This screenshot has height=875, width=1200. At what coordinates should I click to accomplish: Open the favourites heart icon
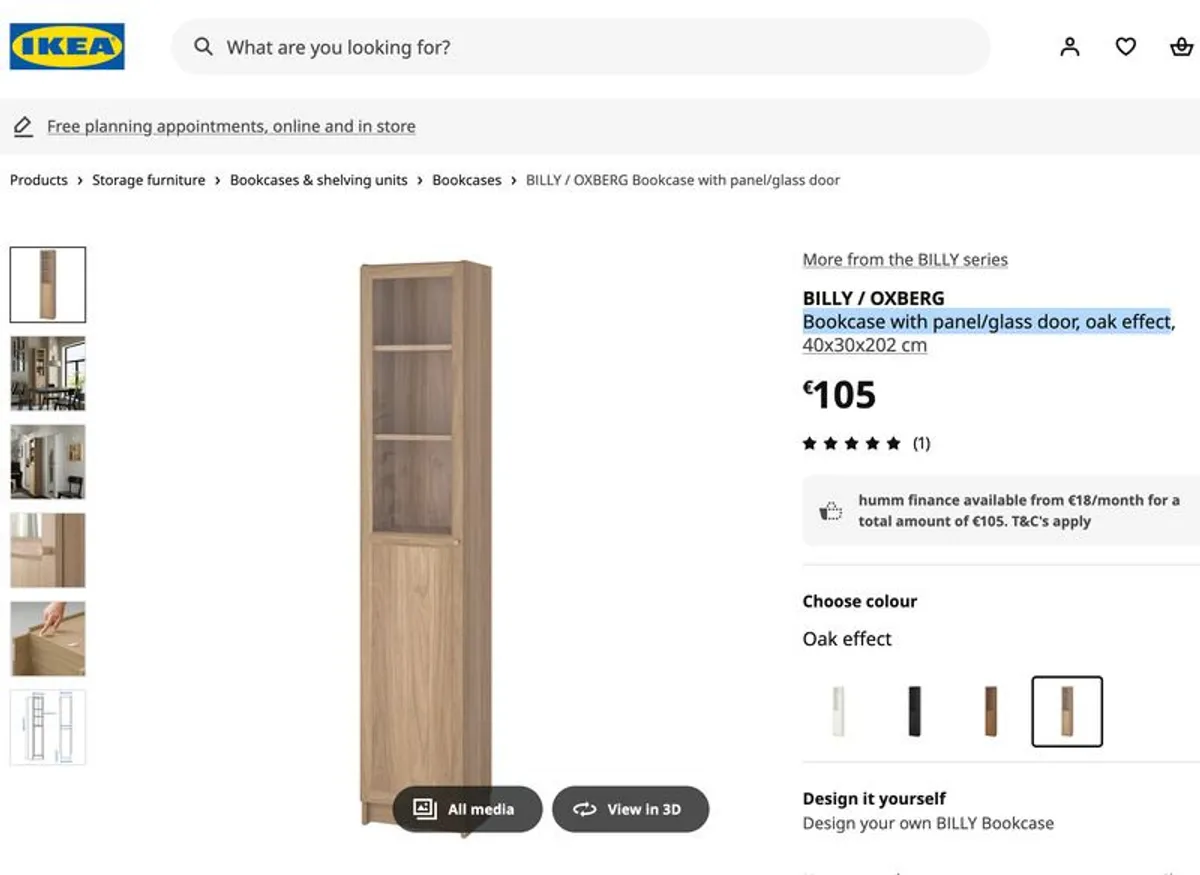click(x=1125, y=46)
